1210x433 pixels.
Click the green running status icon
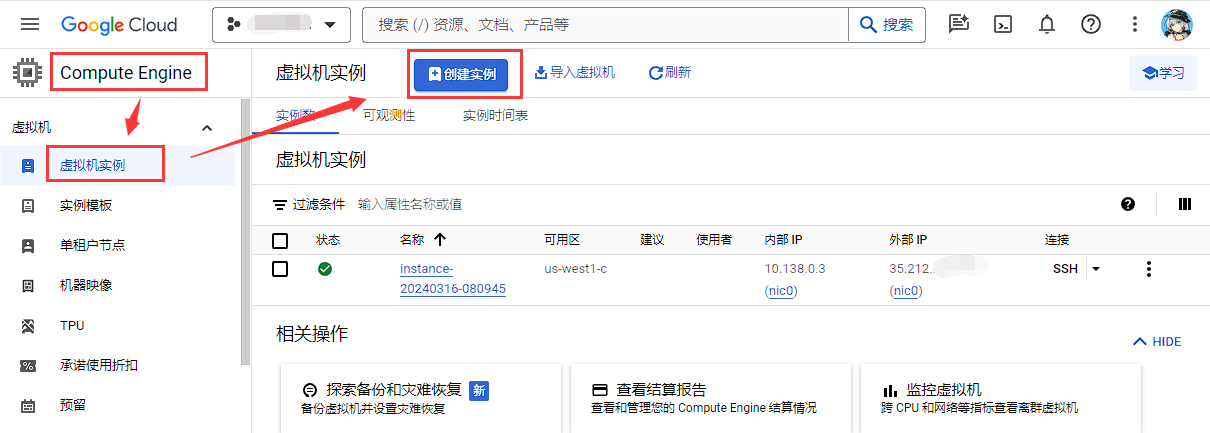[x=325, y=269]
